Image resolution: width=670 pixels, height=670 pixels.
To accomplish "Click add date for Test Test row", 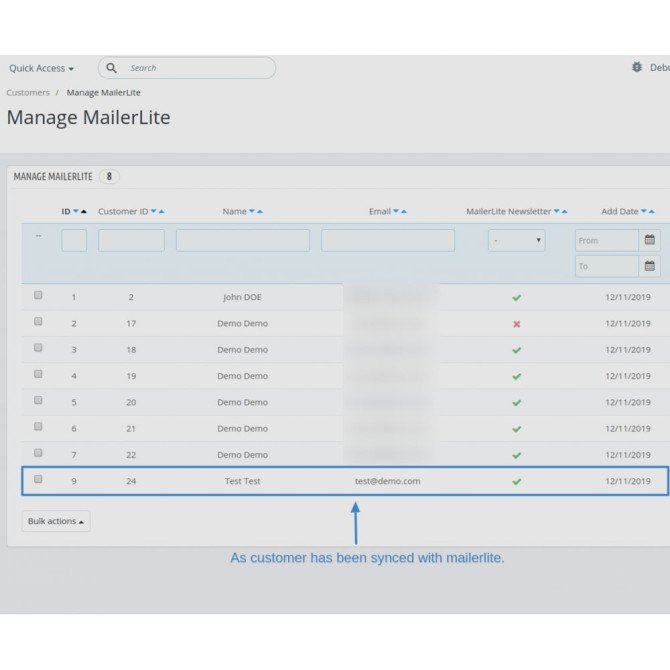I will pos(628,481).
